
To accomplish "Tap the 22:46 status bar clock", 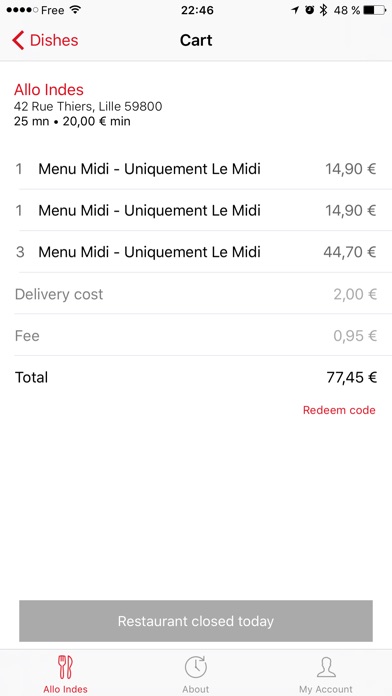I will point(197,10).
